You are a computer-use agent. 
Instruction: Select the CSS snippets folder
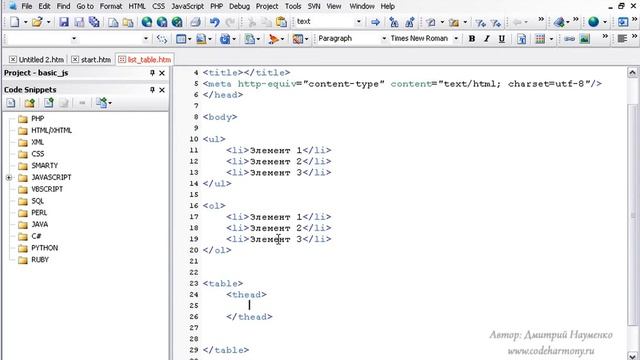pyautogui.click(x=38, y=154)
